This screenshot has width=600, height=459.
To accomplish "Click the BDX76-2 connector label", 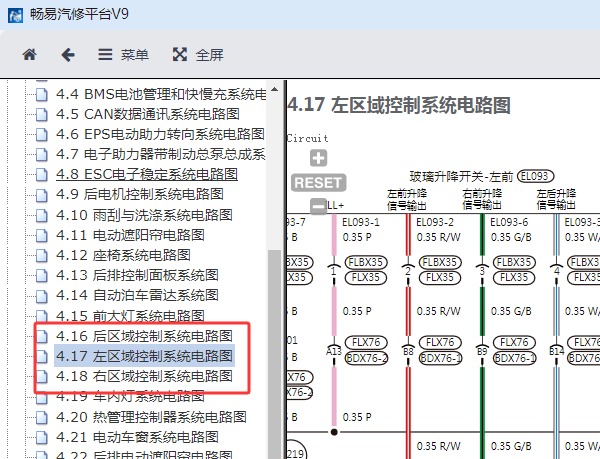I will [x=366, y=358].
